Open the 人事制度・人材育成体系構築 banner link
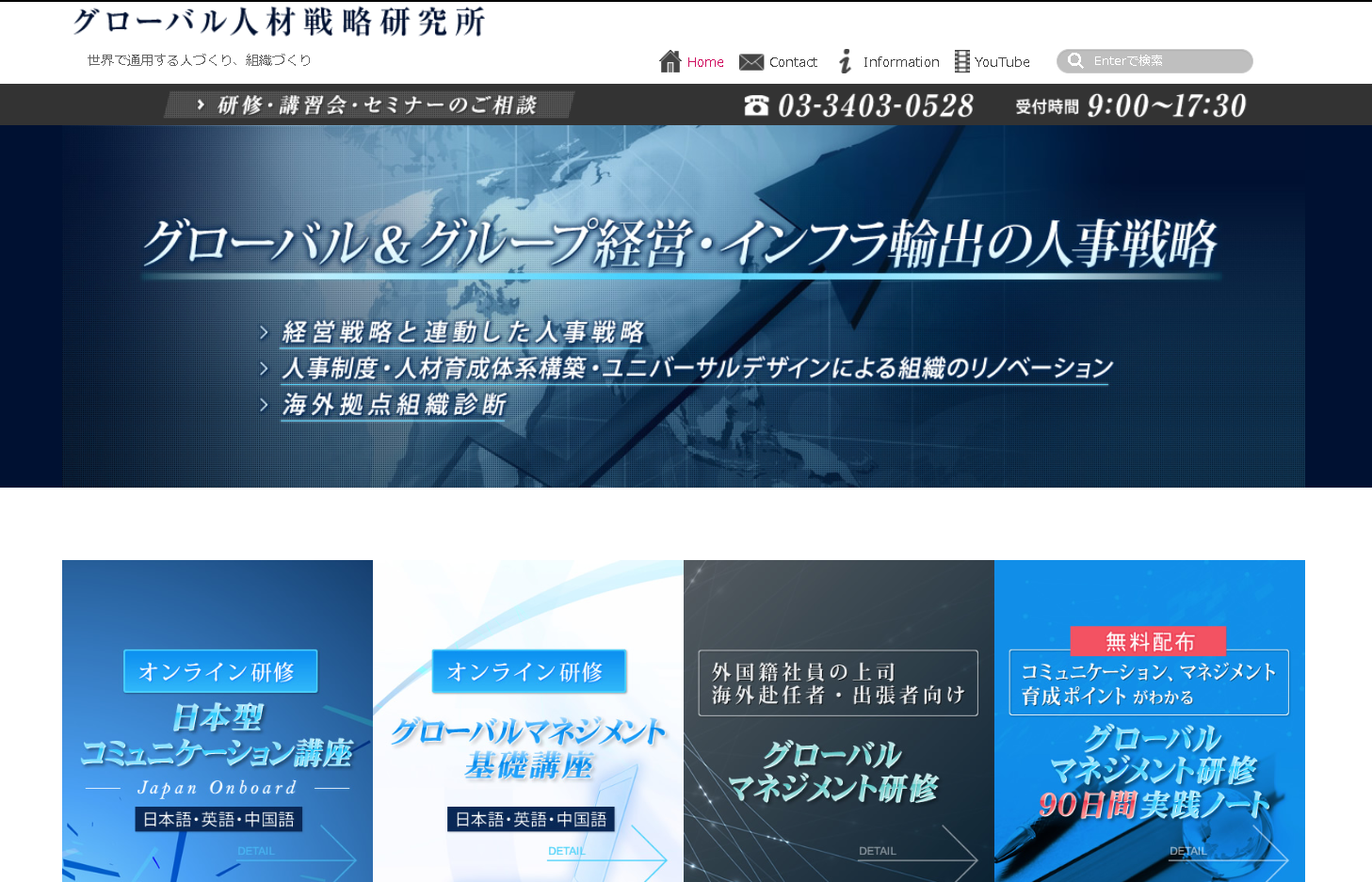Viewport: 1372px width, 882px height. click(x=697, y=368)
